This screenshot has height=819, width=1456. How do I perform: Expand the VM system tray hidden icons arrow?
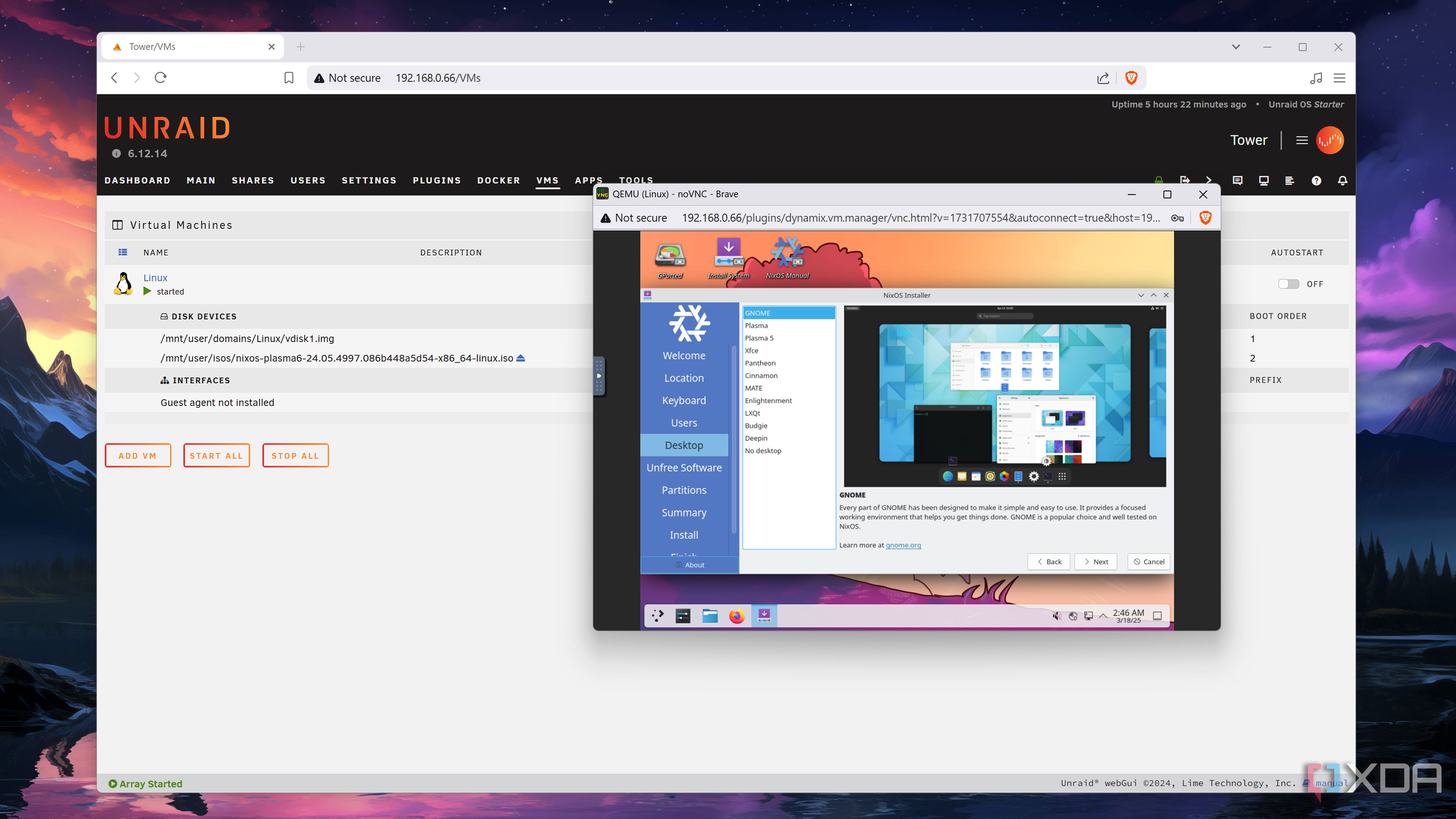(x=1103, y=615)
